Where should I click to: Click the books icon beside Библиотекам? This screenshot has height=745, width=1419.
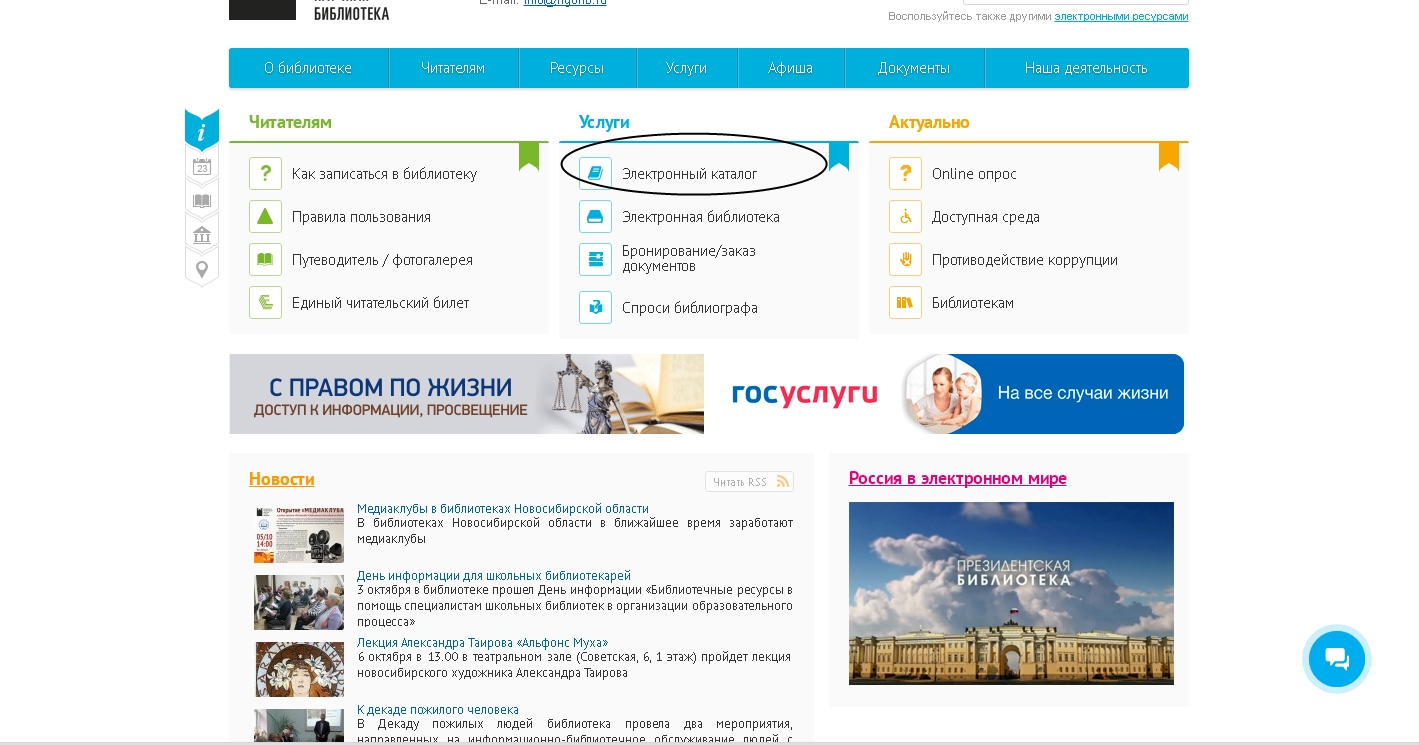coord(905,302)
